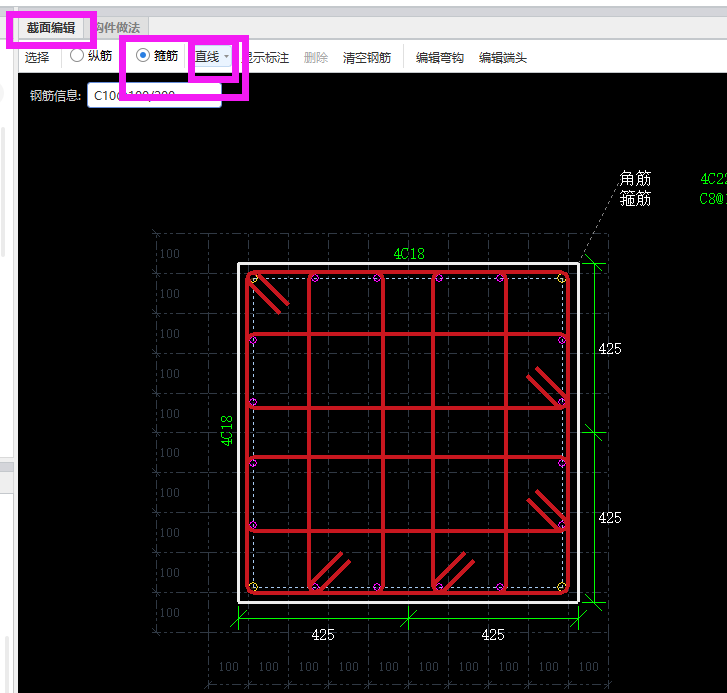The image size is (727, 693).
Task: Click the 角筋 annotation text
Action: coord(635,178)
